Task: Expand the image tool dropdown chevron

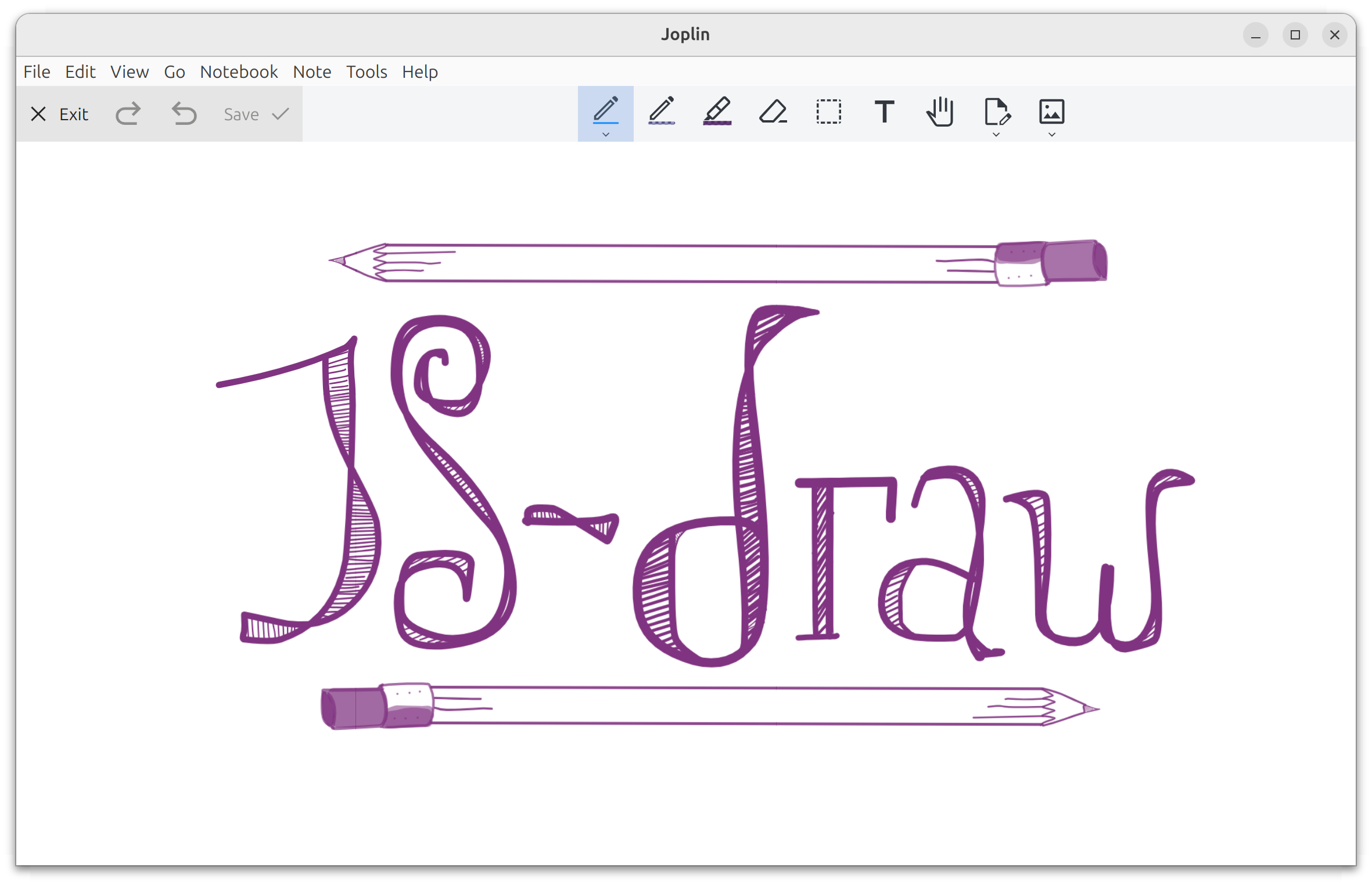Action: (x=1051, y=135)
